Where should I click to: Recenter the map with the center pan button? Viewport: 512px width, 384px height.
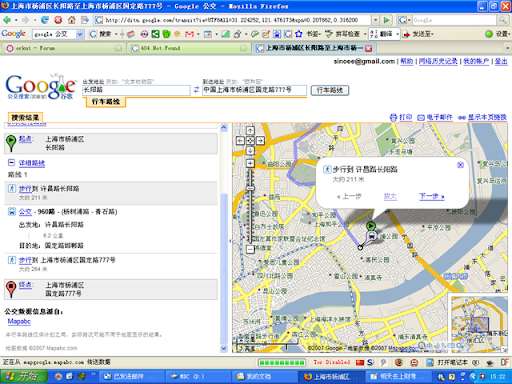click(250, 140)
